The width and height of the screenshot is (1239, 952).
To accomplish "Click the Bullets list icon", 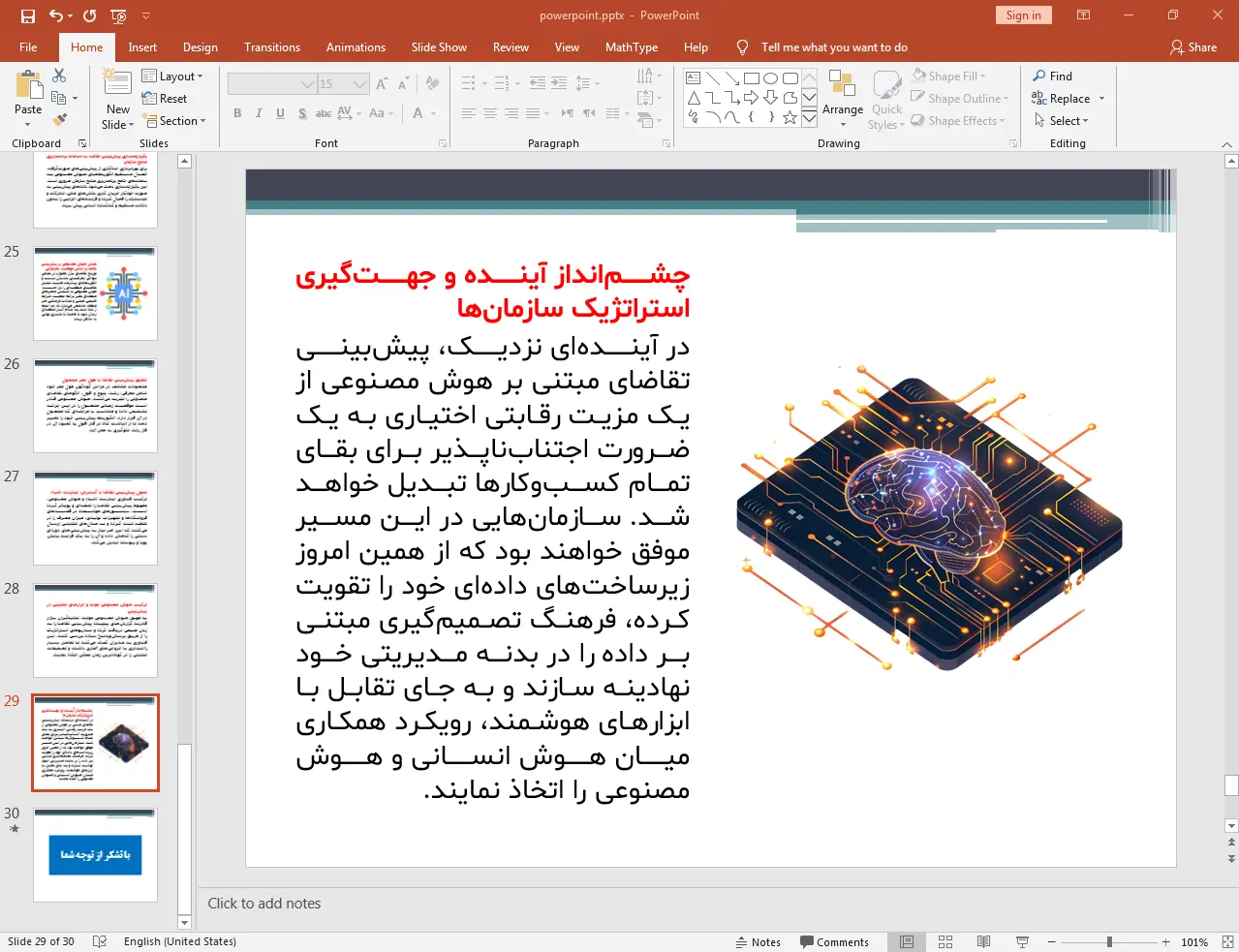I will coord(469,84).
